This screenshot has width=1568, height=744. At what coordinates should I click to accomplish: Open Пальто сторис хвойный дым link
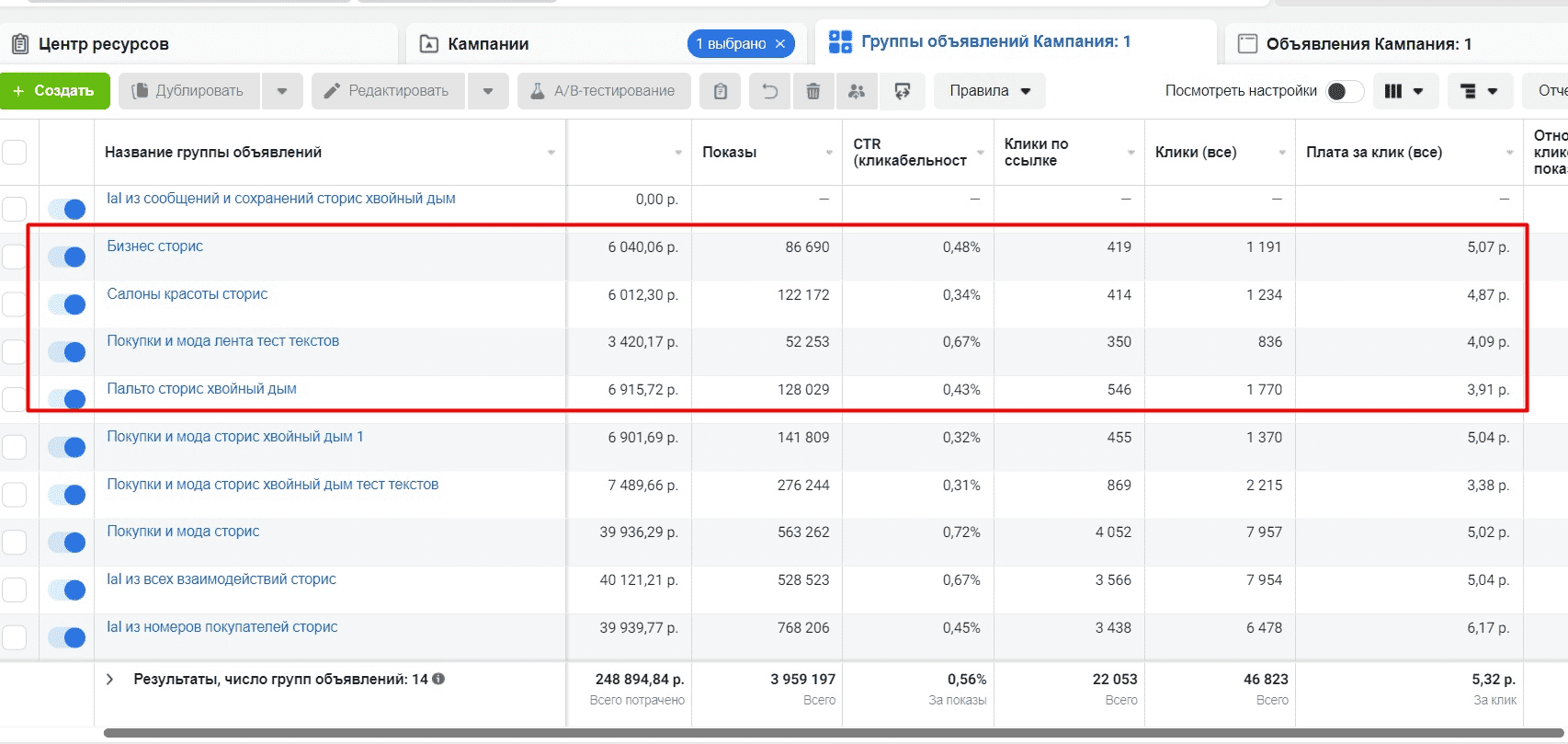[x=202, y=389]
